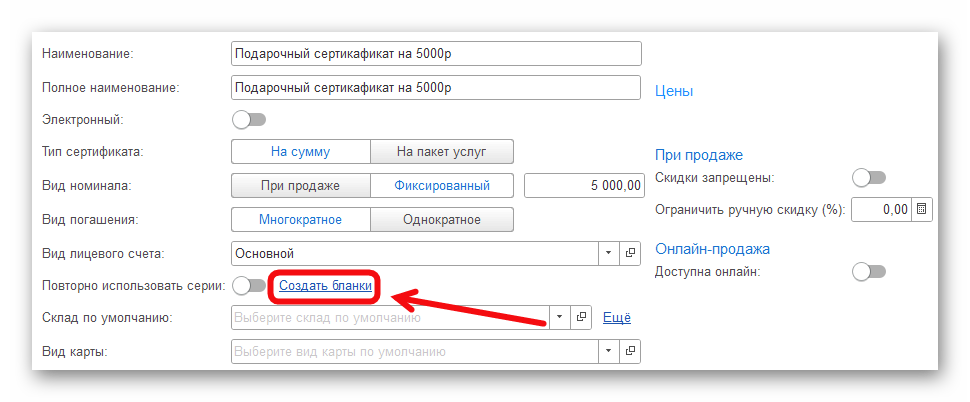Click the Тип сертификата label
Screen dimensions: 970x402
(92, 152)
